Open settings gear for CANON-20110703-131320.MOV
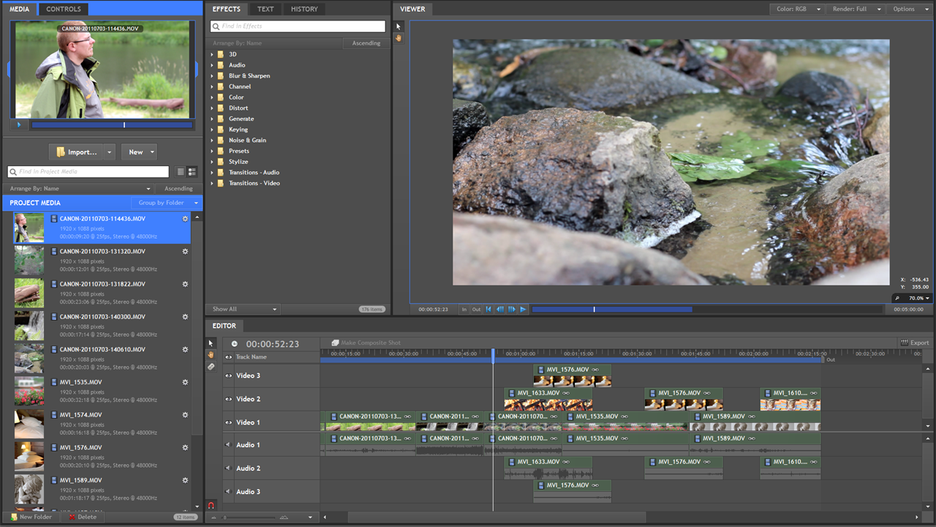The width and height of the screenshot is (936, 527). (185, 251)
